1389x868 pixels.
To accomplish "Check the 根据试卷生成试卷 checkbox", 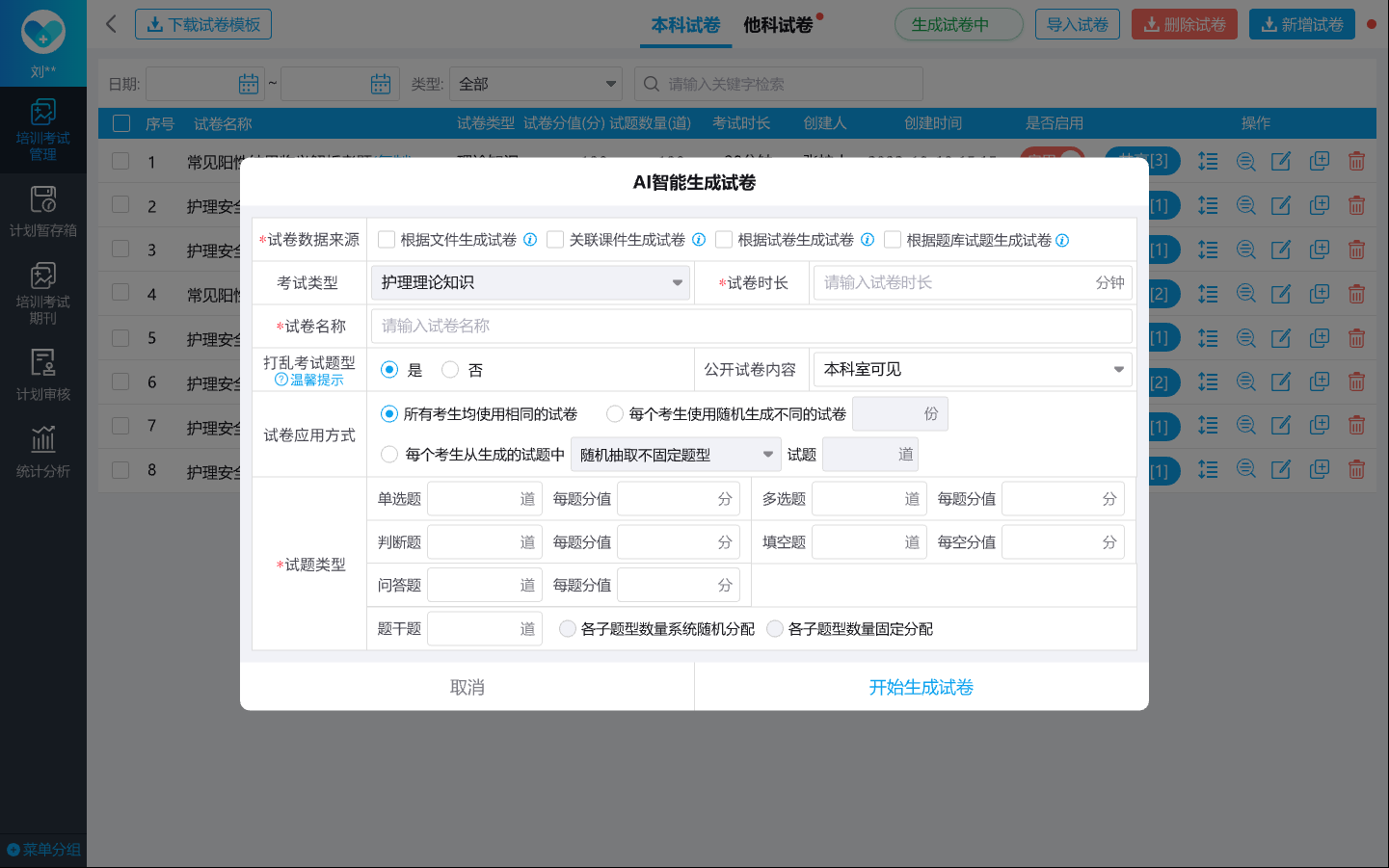I will tap(724, 240).
